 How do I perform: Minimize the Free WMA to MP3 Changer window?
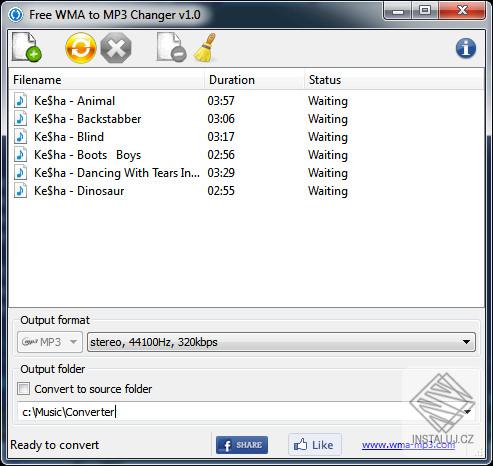click(398, 11)
